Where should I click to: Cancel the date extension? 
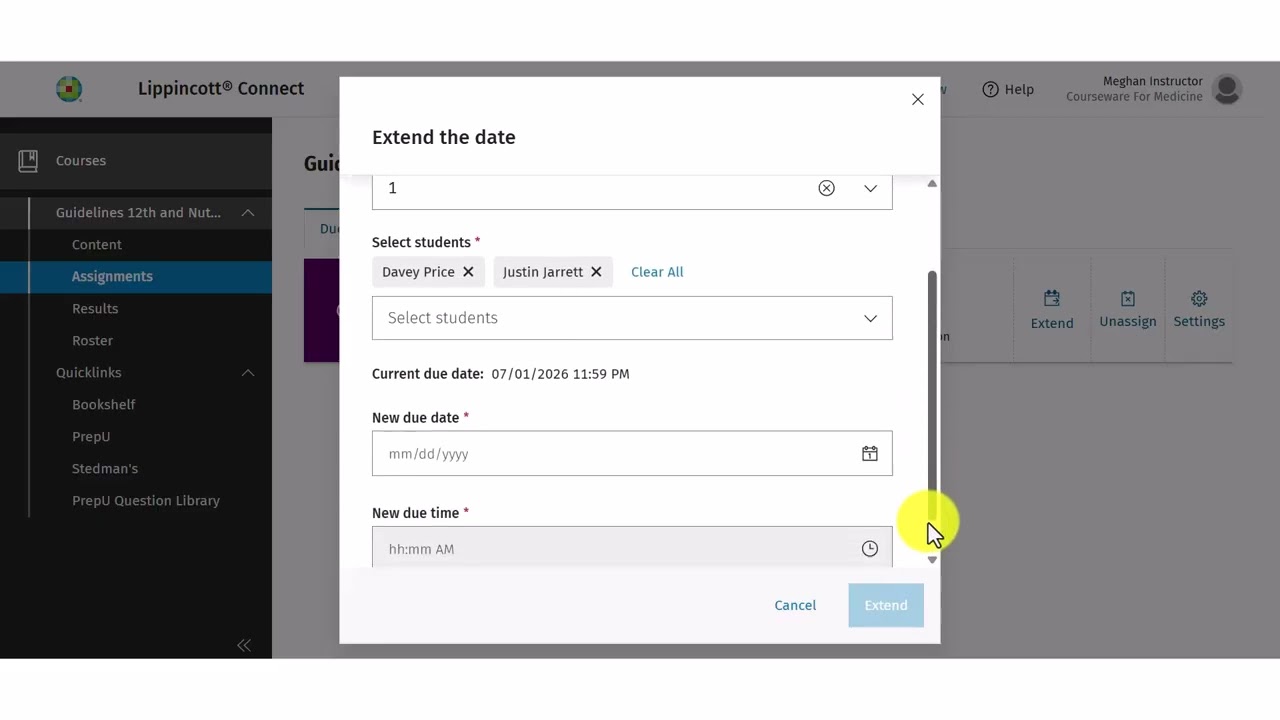click(x=795, y=605)
